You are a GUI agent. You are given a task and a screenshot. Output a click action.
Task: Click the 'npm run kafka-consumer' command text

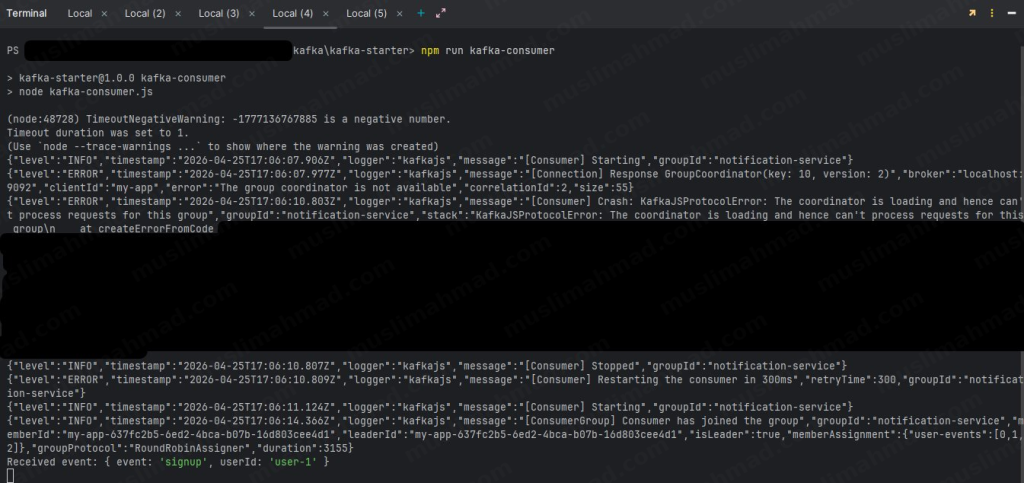[x=487, y=50]
